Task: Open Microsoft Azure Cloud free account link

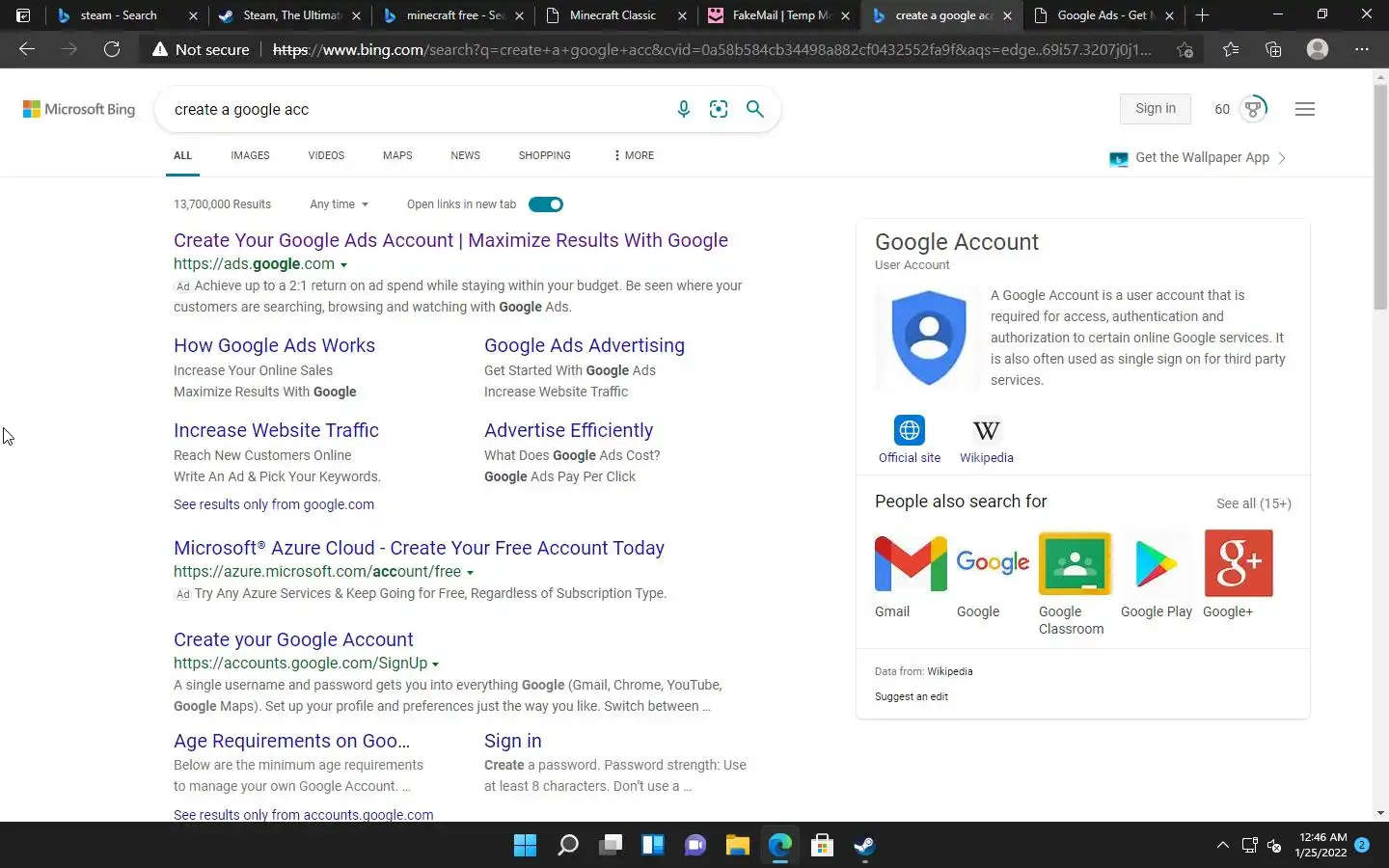Action: (419, 548)
